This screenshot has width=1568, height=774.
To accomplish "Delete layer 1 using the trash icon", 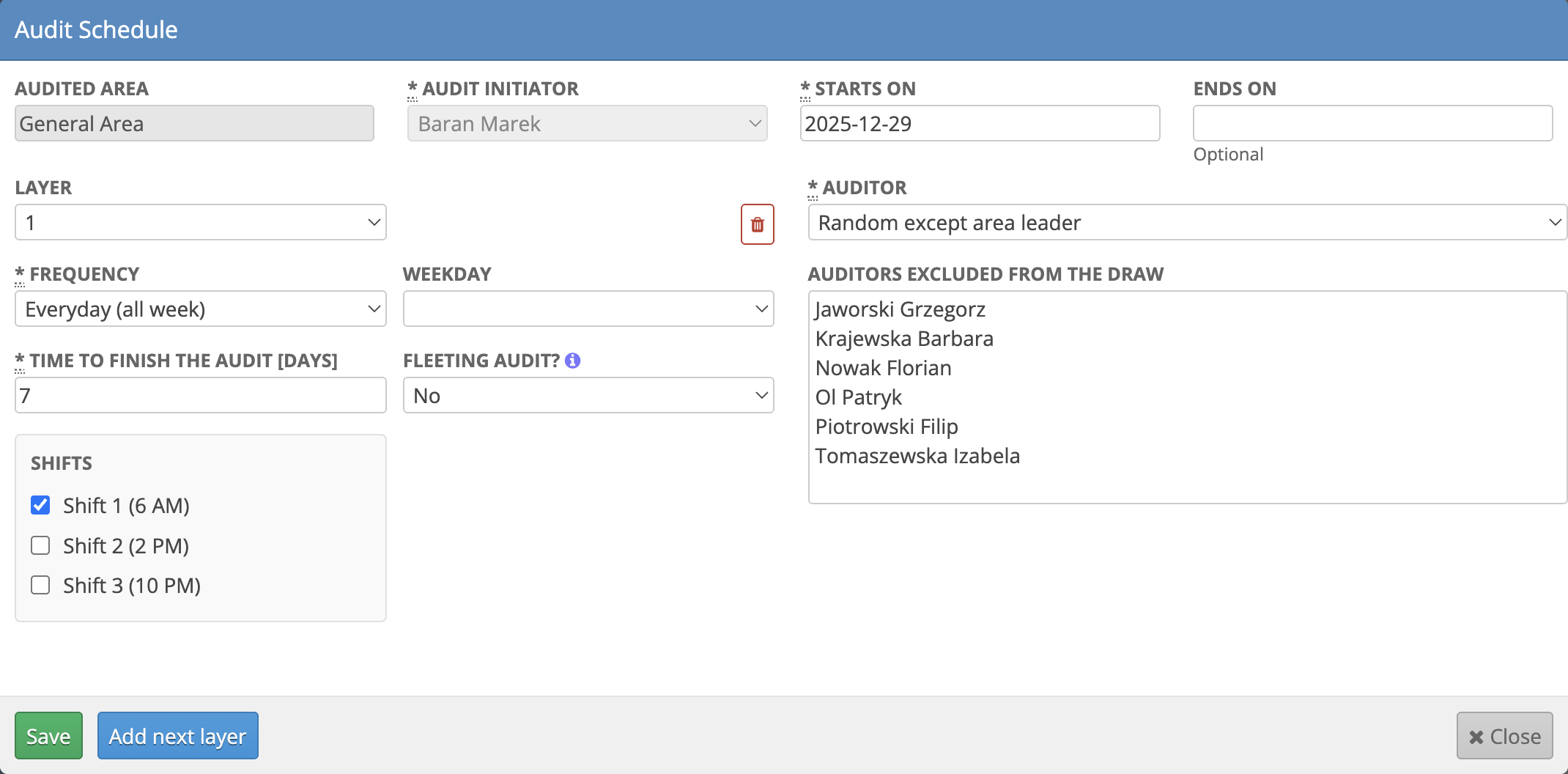I will (757, 224).
